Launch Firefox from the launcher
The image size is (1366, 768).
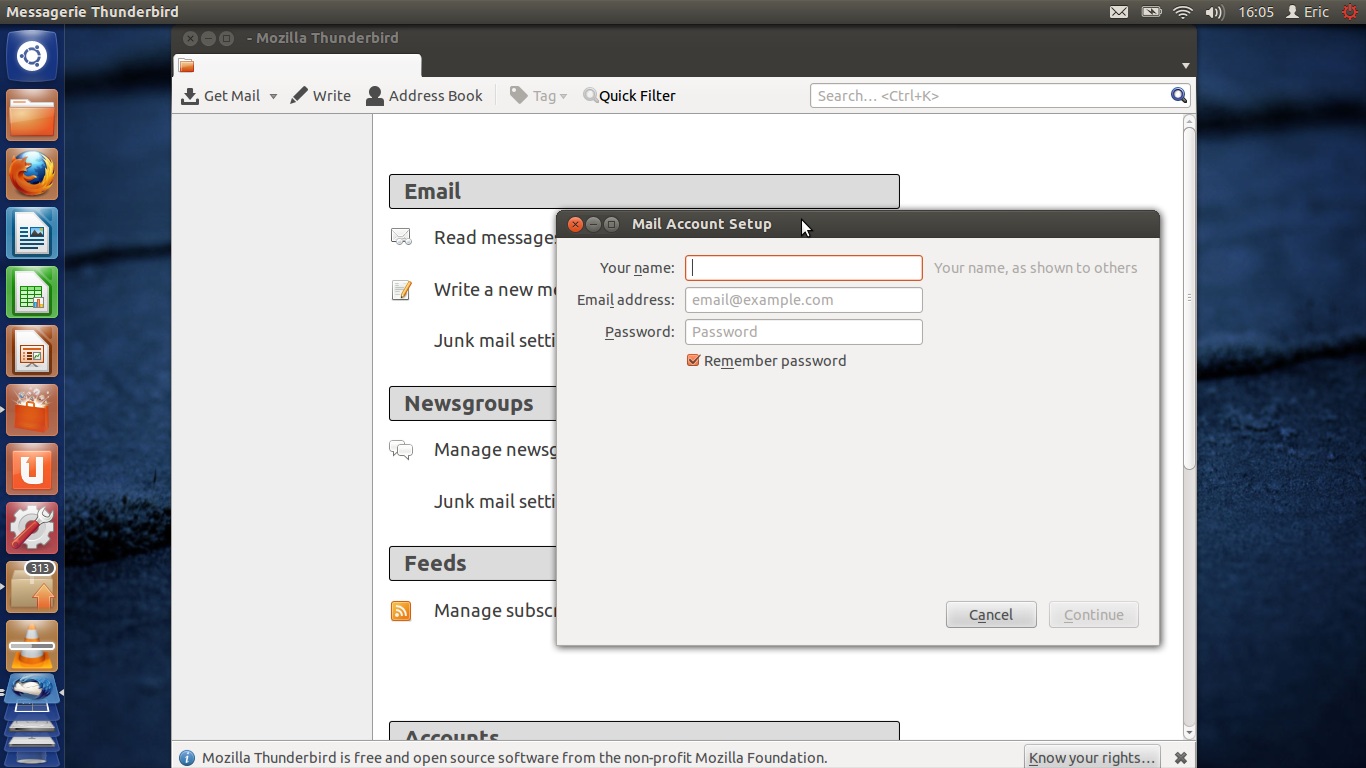[32, 174]
